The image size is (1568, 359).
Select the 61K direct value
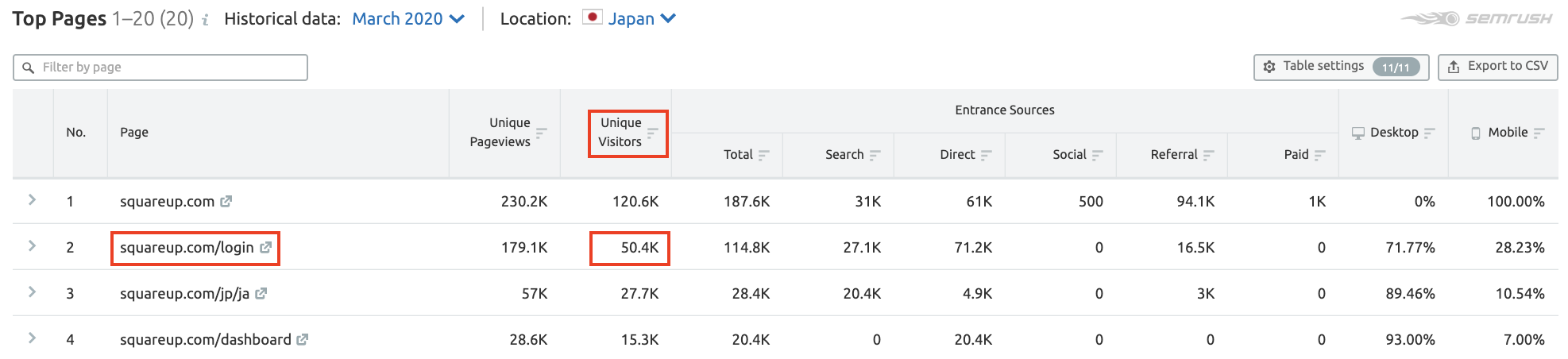coord(979,202)
